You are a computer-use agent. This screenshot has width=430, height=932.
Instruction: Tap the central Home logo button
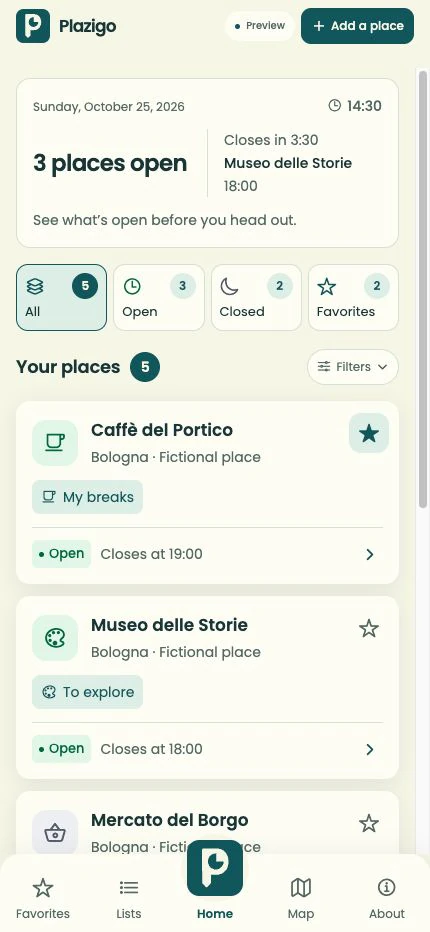215,868
